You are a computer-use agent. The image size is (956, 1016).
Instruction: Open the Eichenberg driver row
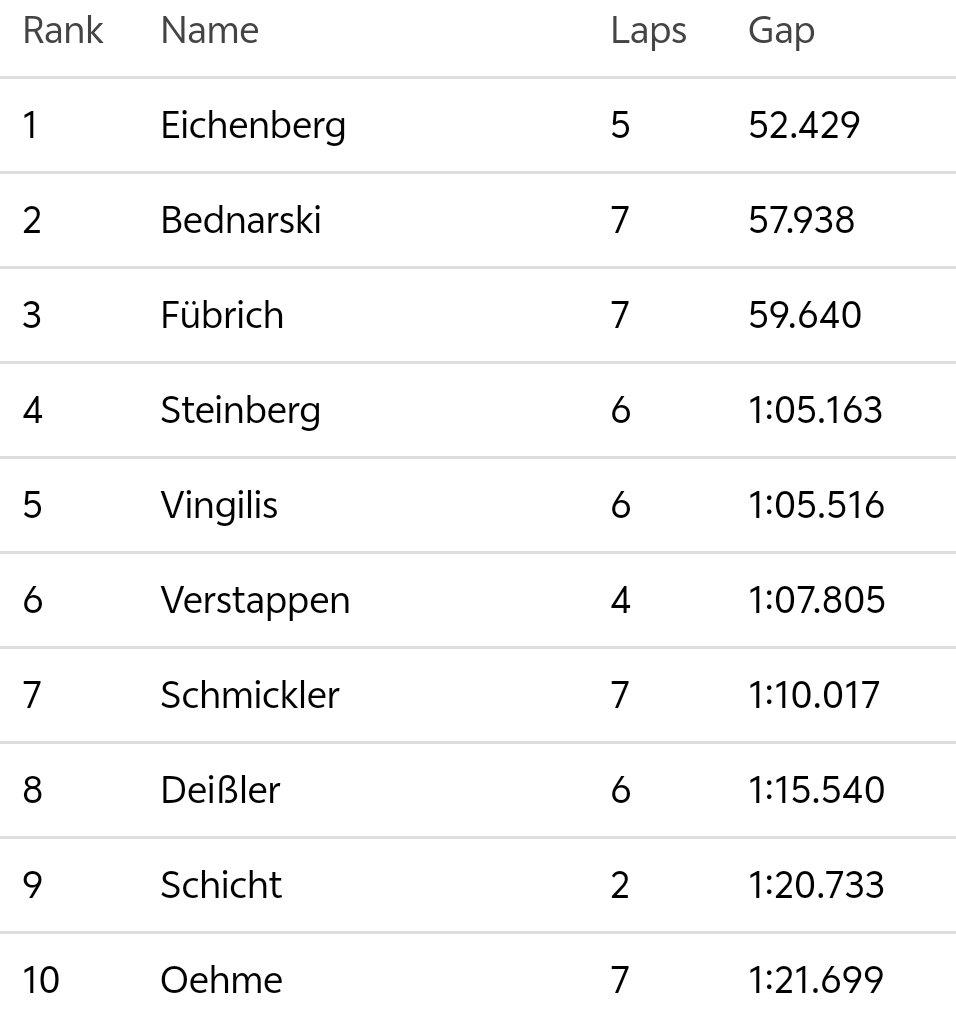(478, 125)
